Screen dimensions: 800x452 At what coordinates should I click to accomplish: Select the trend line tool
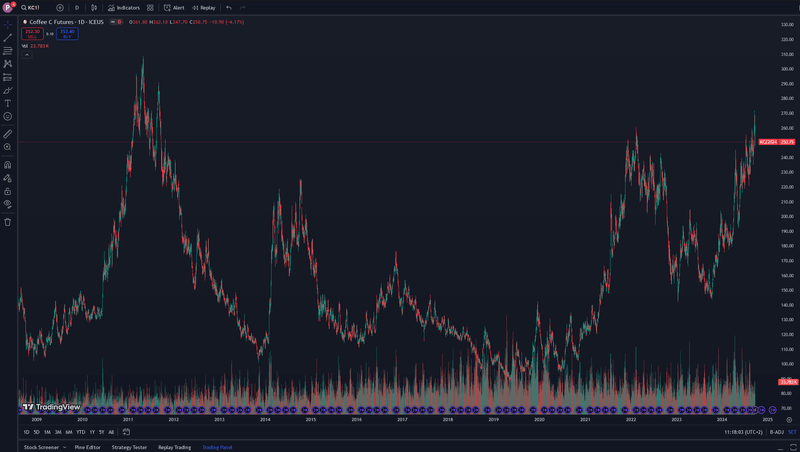pos(8,38)
